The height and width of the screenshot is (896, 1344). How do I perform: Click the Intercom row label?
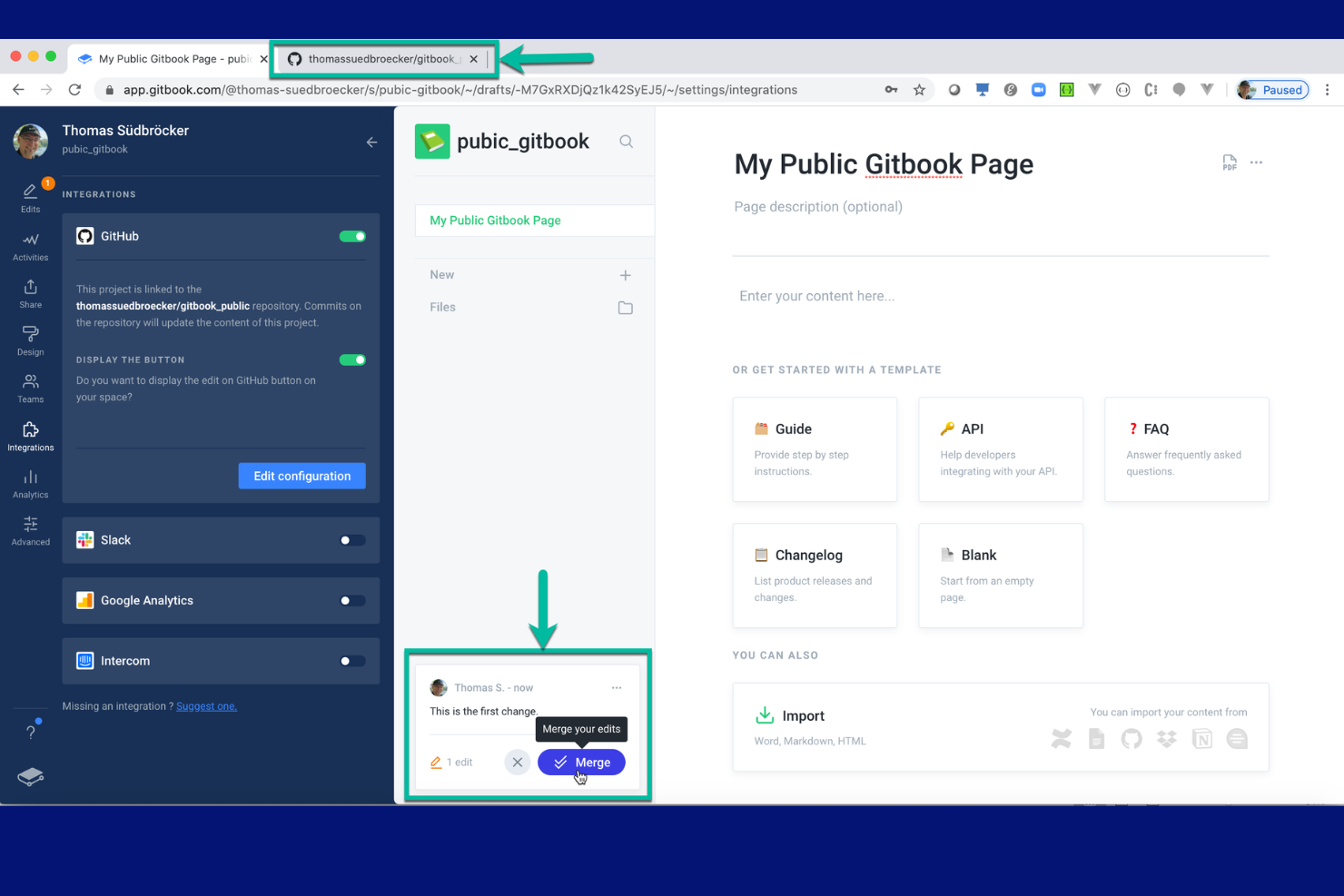[x=125, y=662]
